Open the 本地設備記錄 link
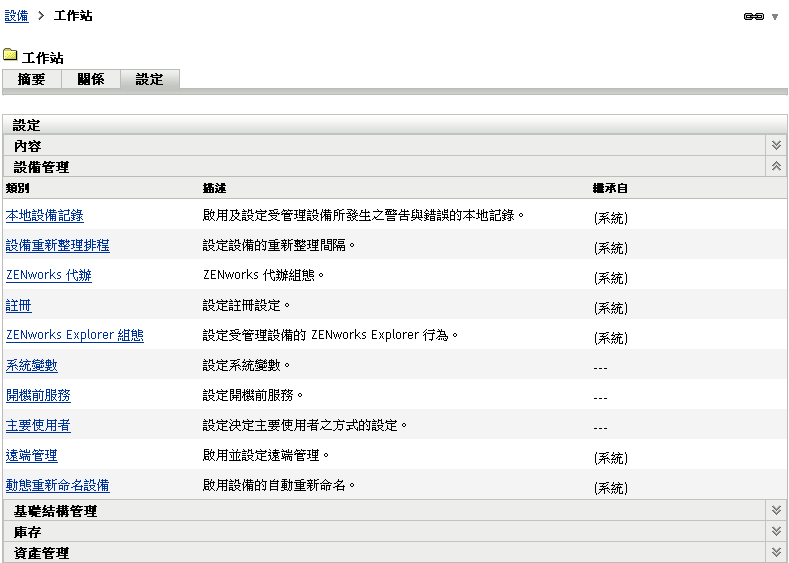789x563 pixels. (x=45, y=215)
